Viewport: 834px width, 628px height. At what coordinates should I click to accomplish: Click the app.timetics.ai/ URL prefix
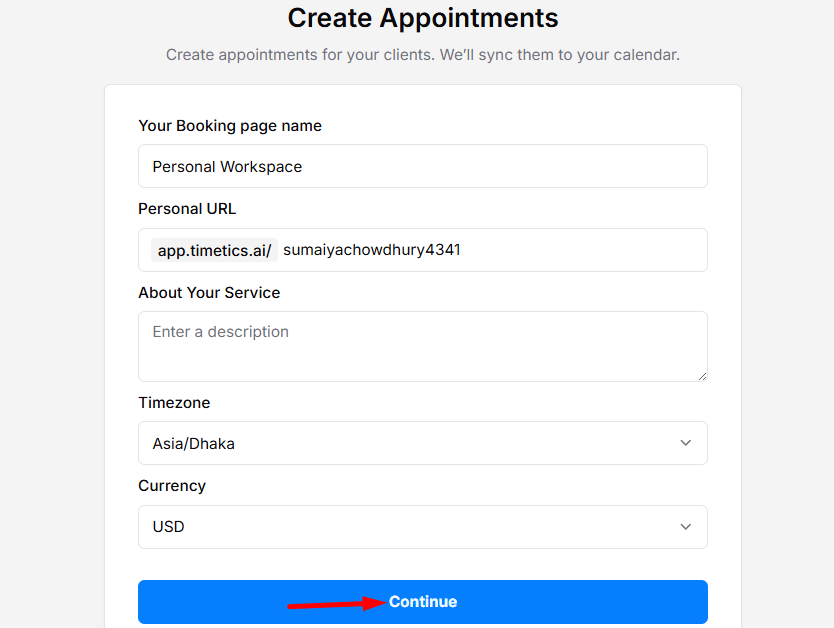coord(214,250)
